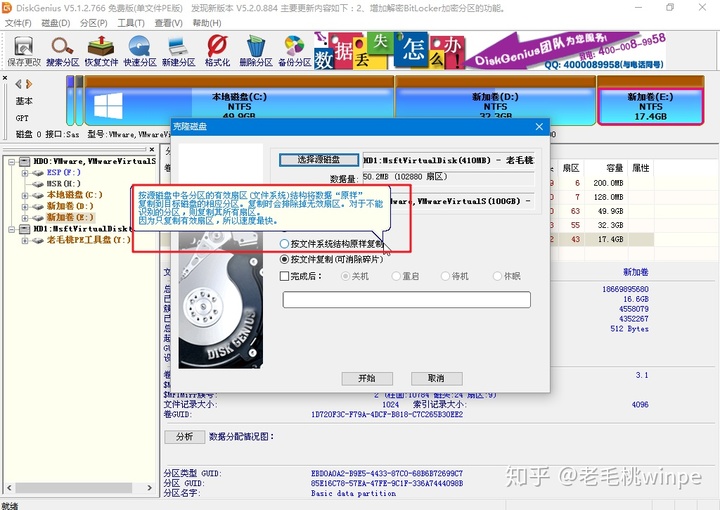Collapse the HD1 MsftVirtualDisk tree node

[11, 229]
